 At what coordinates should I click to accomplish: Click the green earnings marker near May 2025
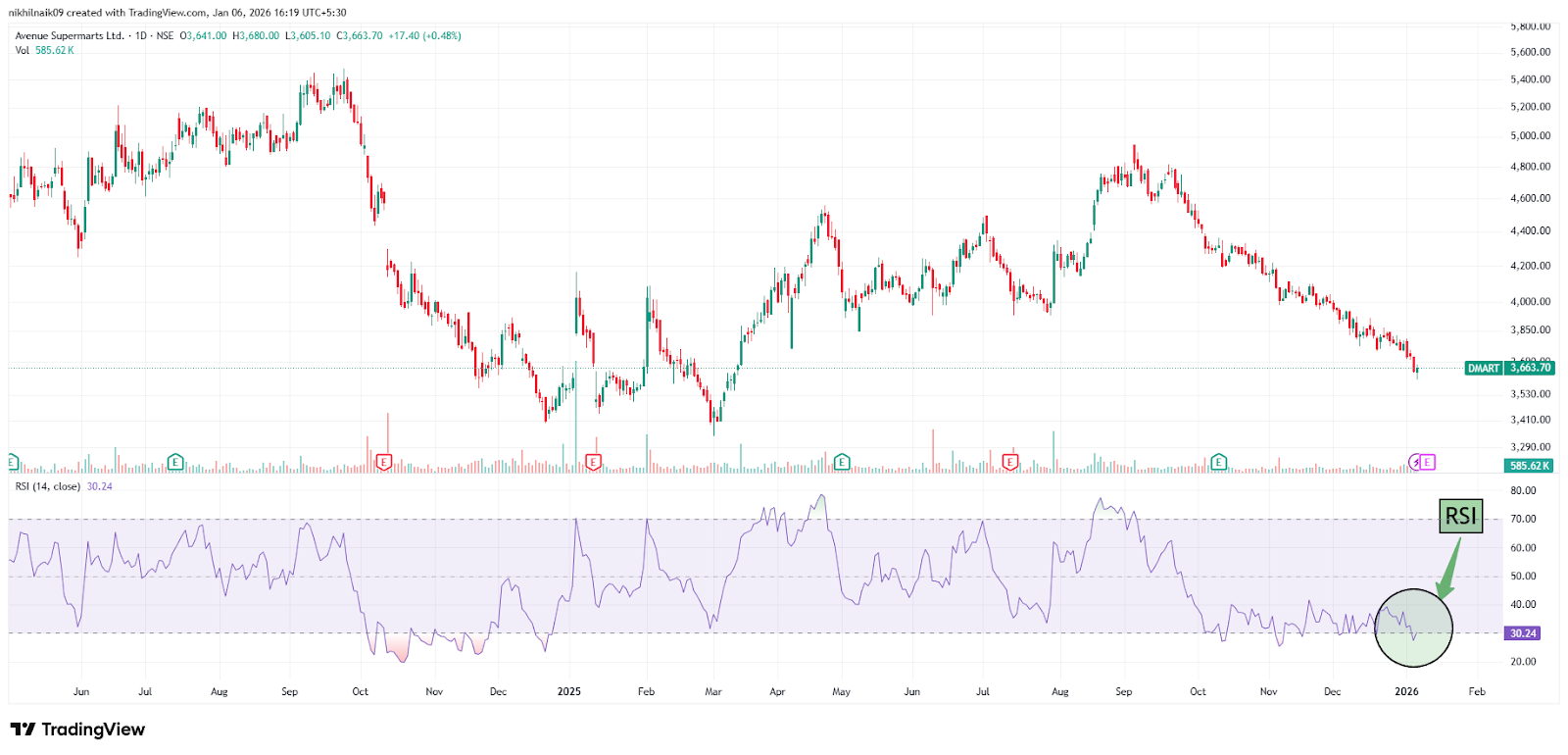(842, 462)
